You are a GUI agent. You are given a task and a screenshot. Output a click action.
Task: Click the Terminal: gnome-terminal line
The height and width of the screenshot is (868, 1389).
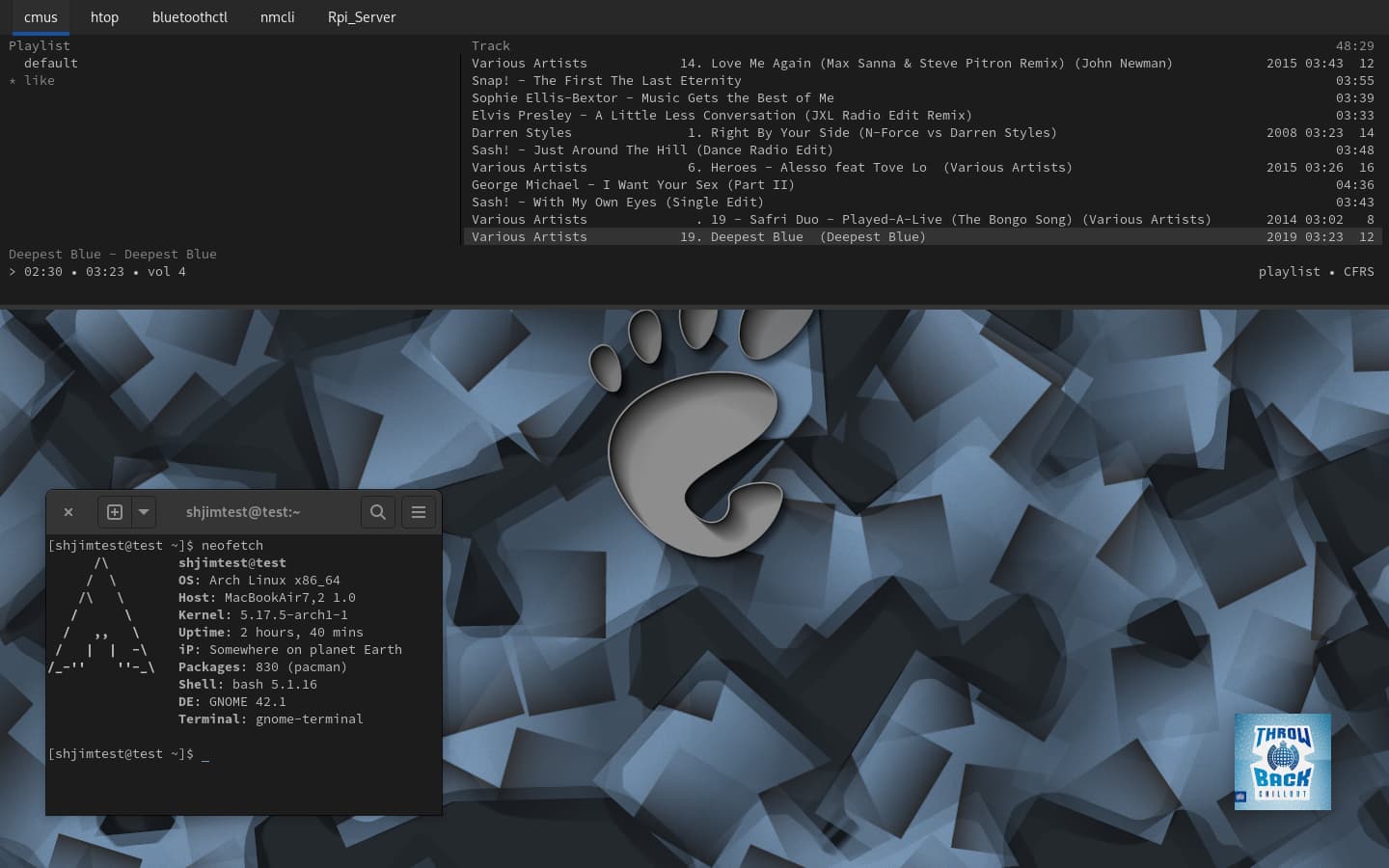pos(271,719)
